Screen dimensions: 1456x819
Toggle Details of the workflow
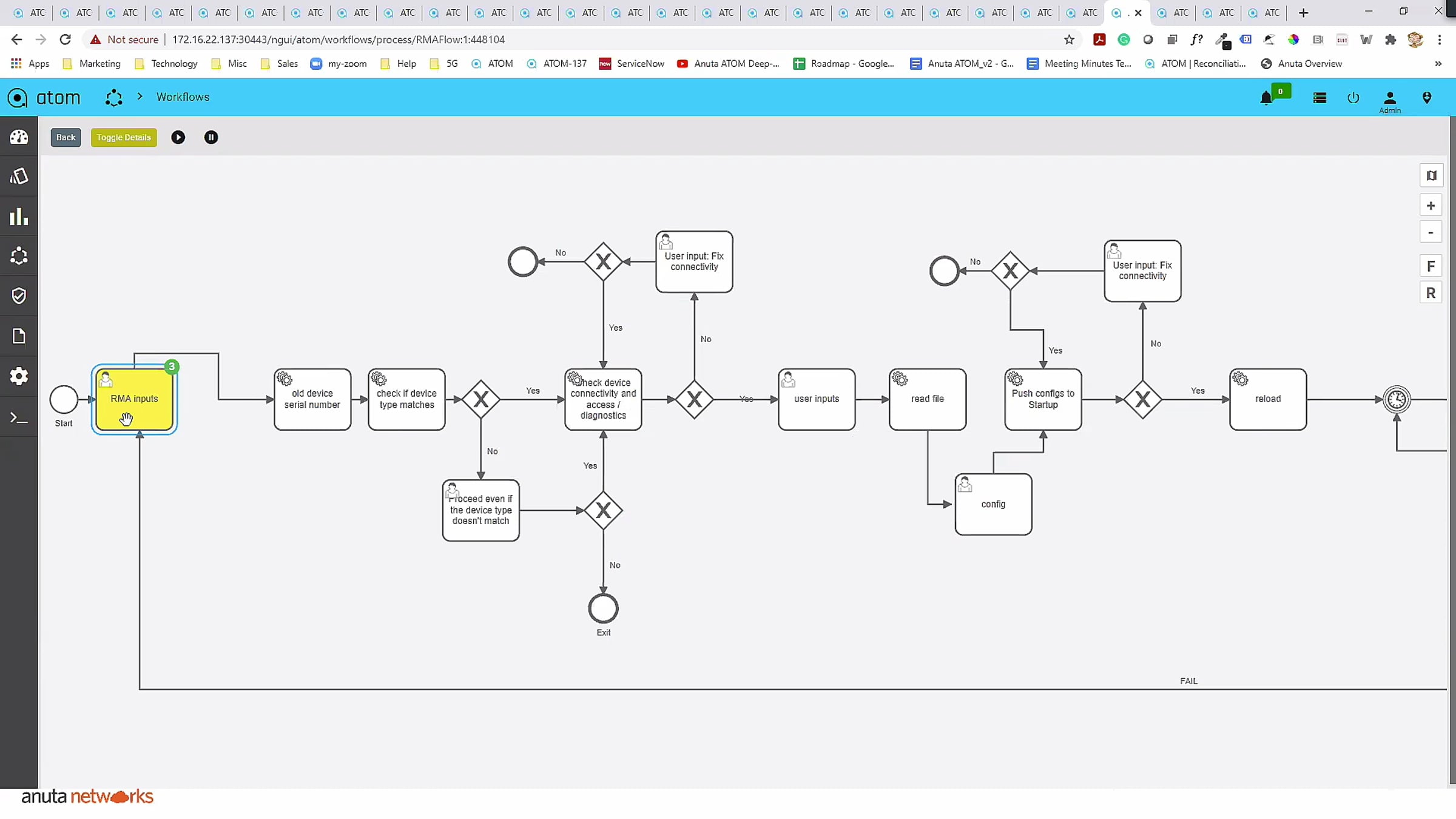pyautogui.click(x=124, y=138)
